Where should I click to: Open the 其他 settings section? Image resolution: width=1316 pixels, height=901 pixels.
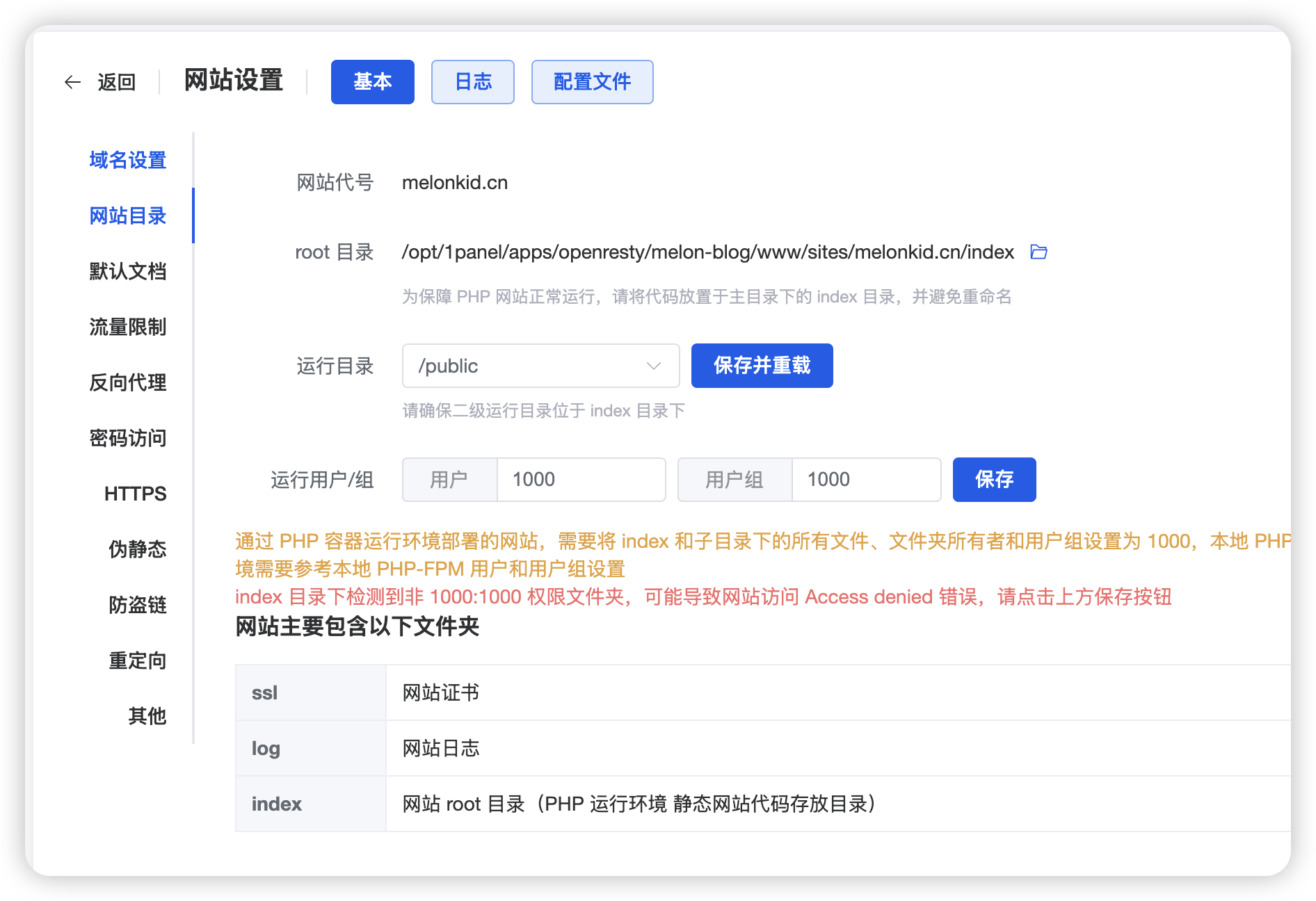[146, 716]
